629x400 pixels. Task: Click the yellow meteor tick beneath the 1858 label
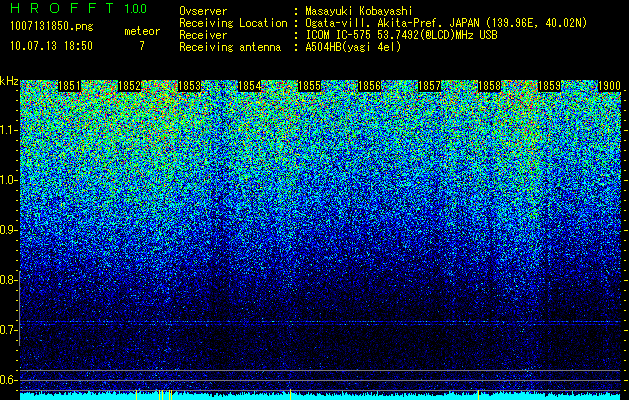[478, 394]
